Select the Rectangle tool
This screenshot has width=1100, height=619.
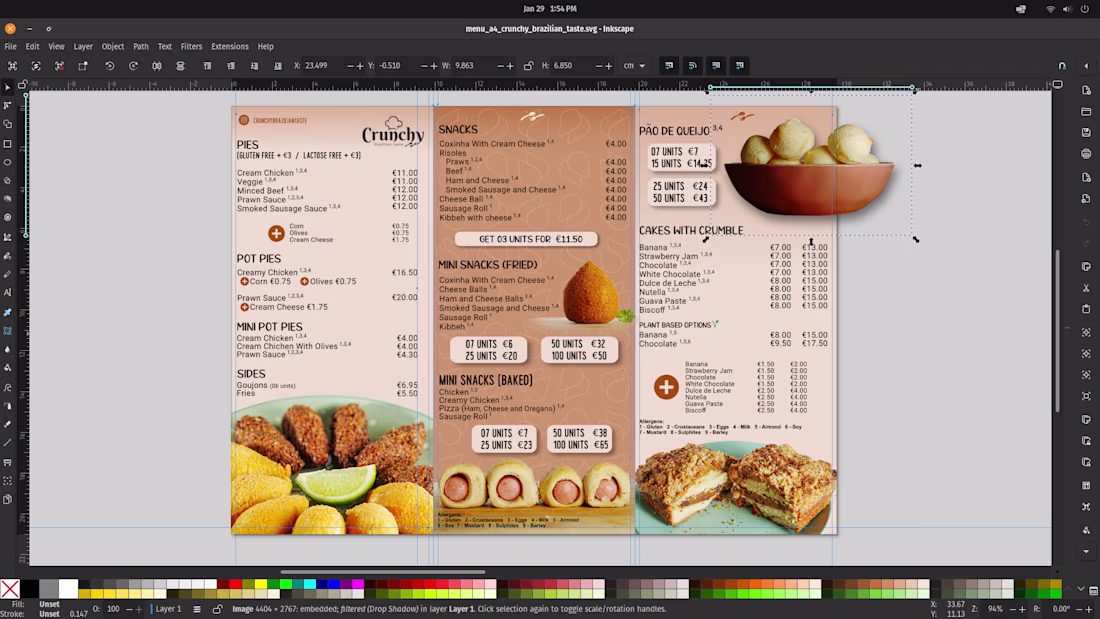point(8,143)
